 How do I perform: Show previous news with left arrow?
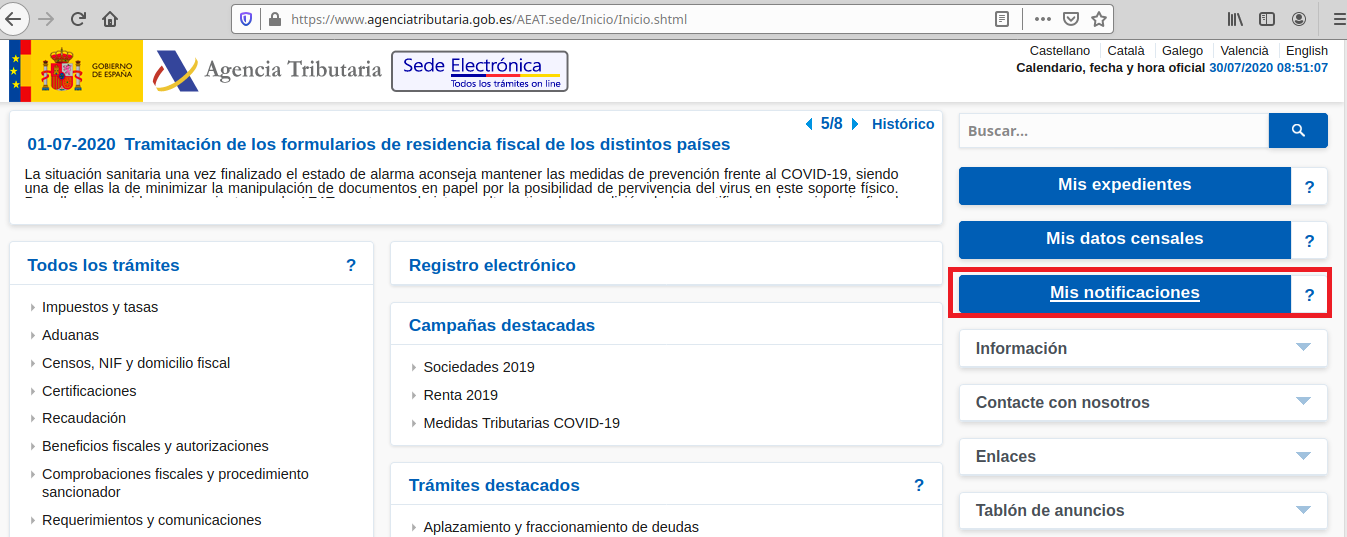tap(809, 124)
